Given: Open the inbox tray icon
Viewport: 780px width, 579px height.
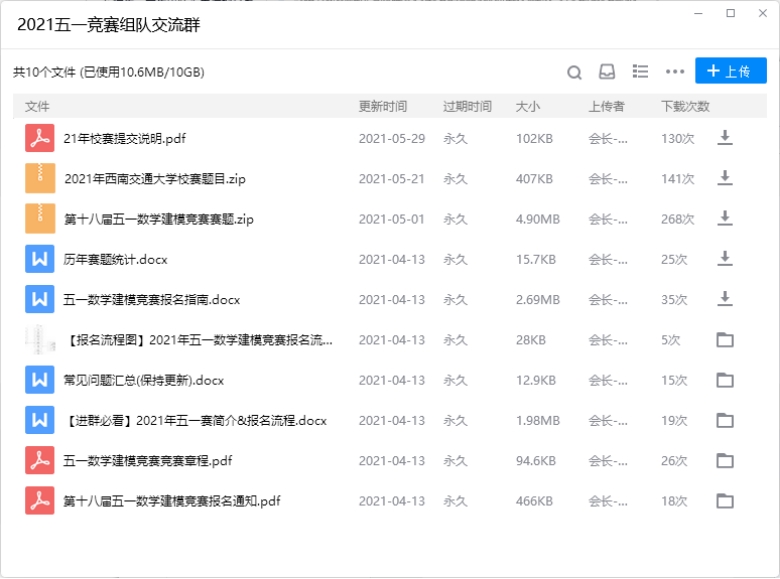Looking at the screenshot, I should (606, 72).
